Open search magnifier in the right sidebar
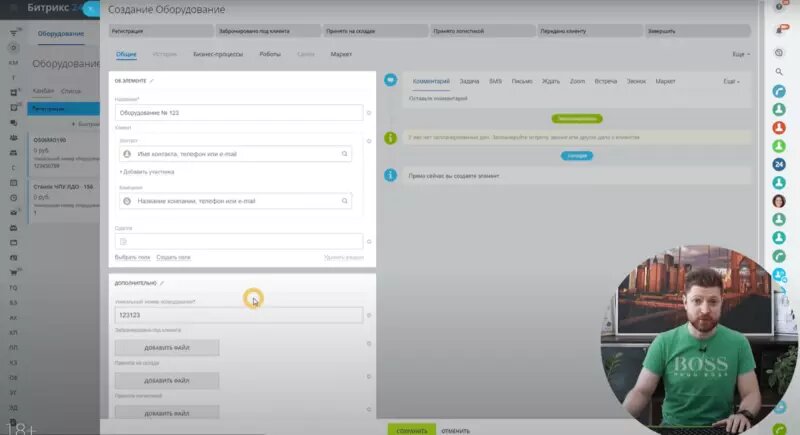The image size is (800, 435). pyautogui.click(x=779, y=72)
